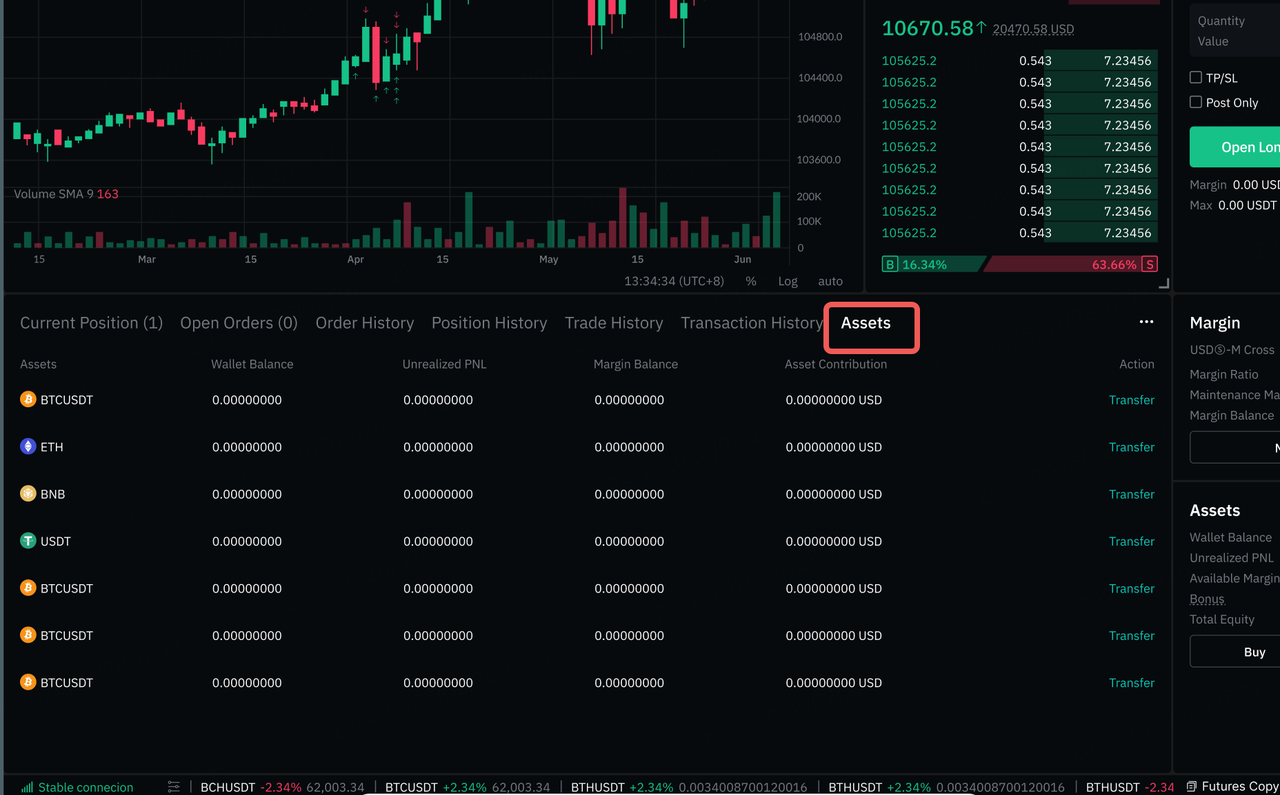Screen dimensions: 1280x795
Task: Open the Current Position (1) tab
Action: pos(91,323)
